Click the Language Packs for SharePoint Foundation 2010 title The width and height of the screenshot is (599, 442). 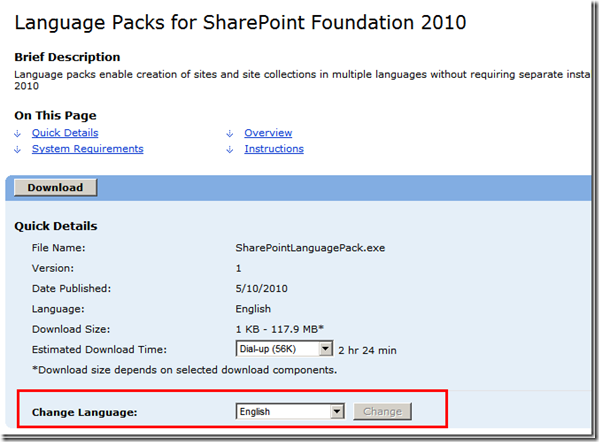click(x=240, y=23)
